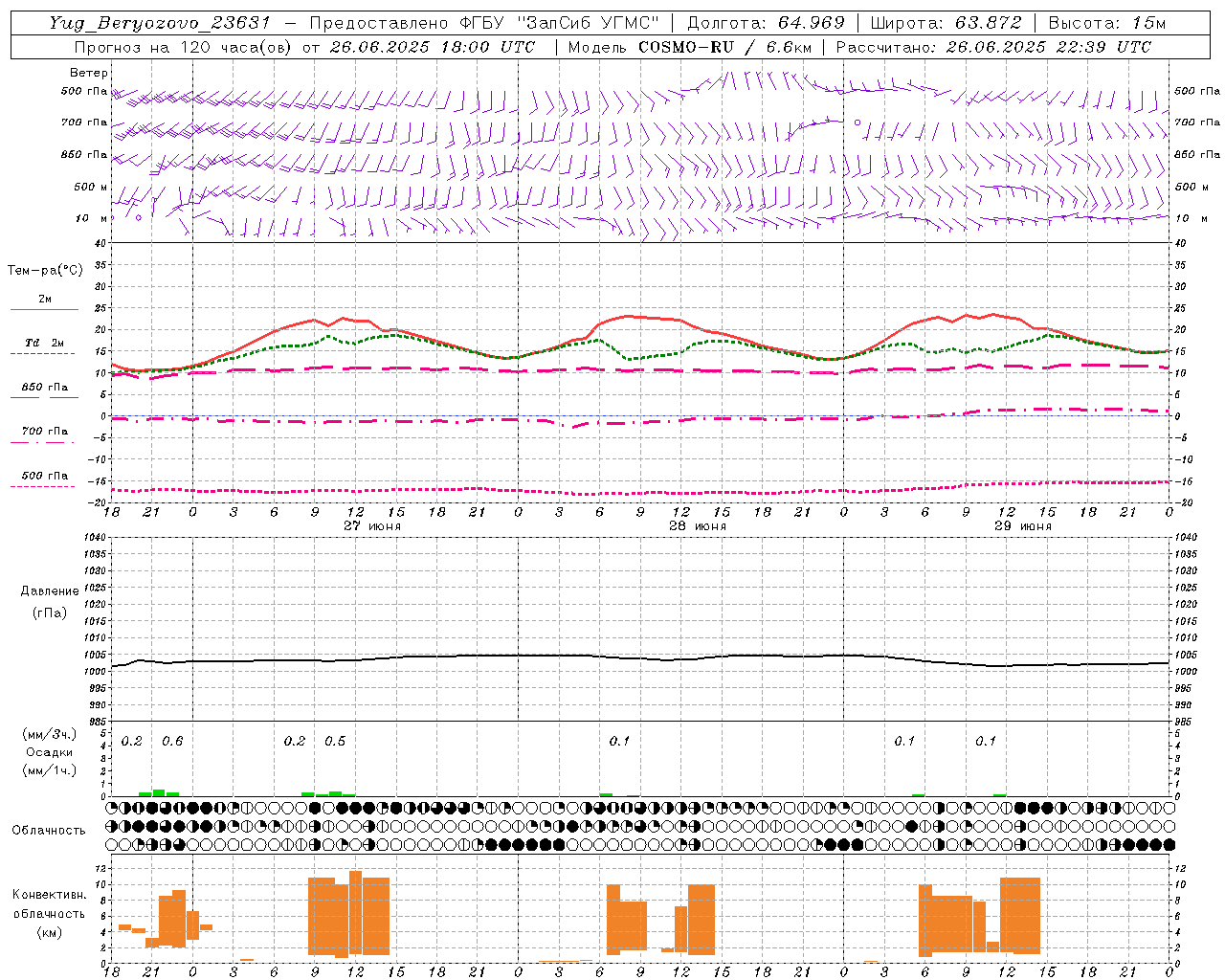Click the Широта: 63.872 value

tap(946, 23)
